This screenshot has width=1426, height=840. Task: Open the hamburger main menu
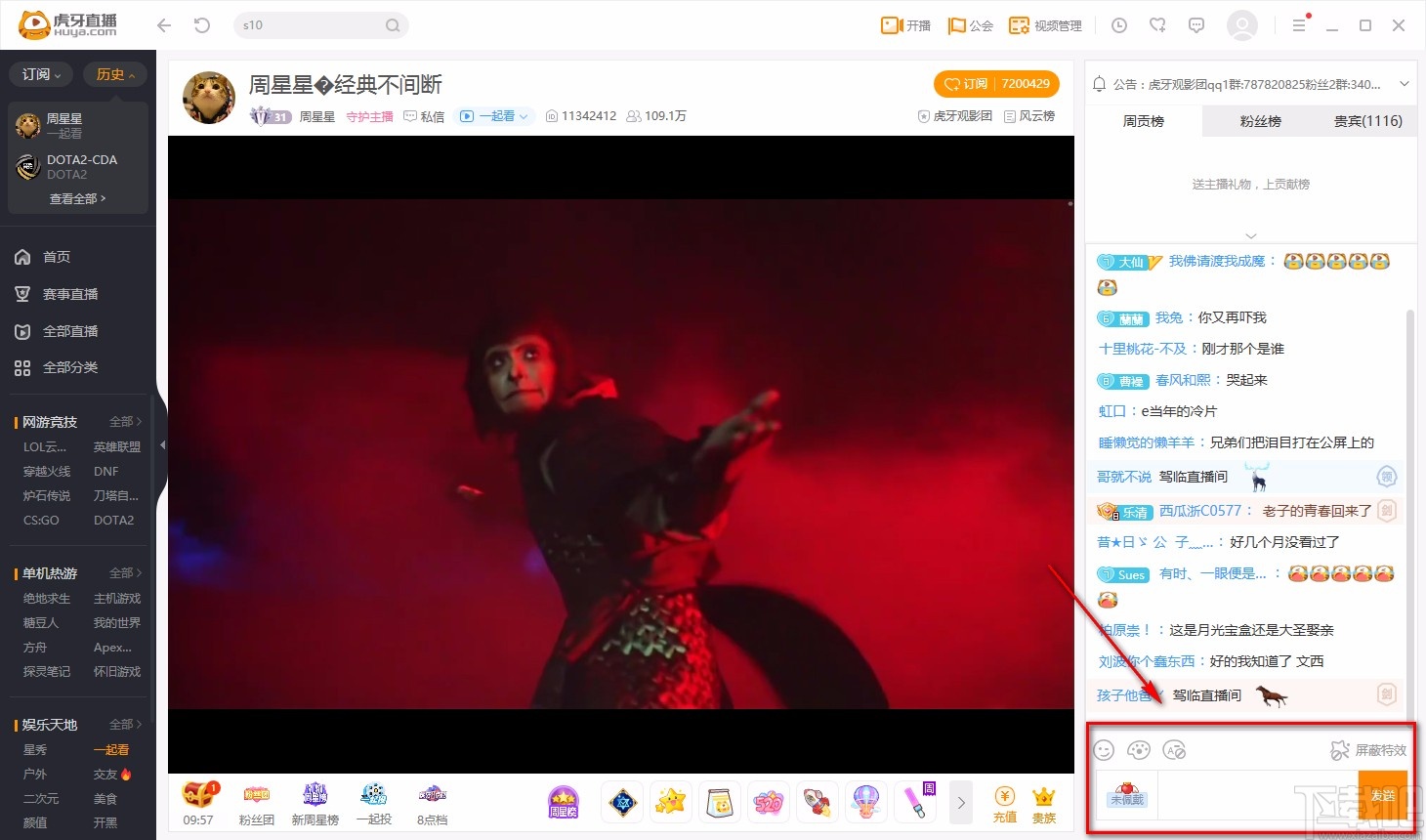pos(1299,25)
